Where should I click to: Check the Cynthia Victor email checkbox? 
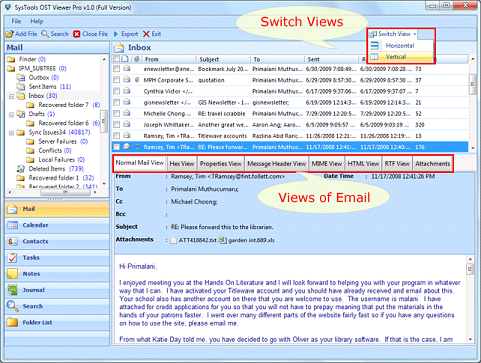pyautogui.click(x=116, y=91)
